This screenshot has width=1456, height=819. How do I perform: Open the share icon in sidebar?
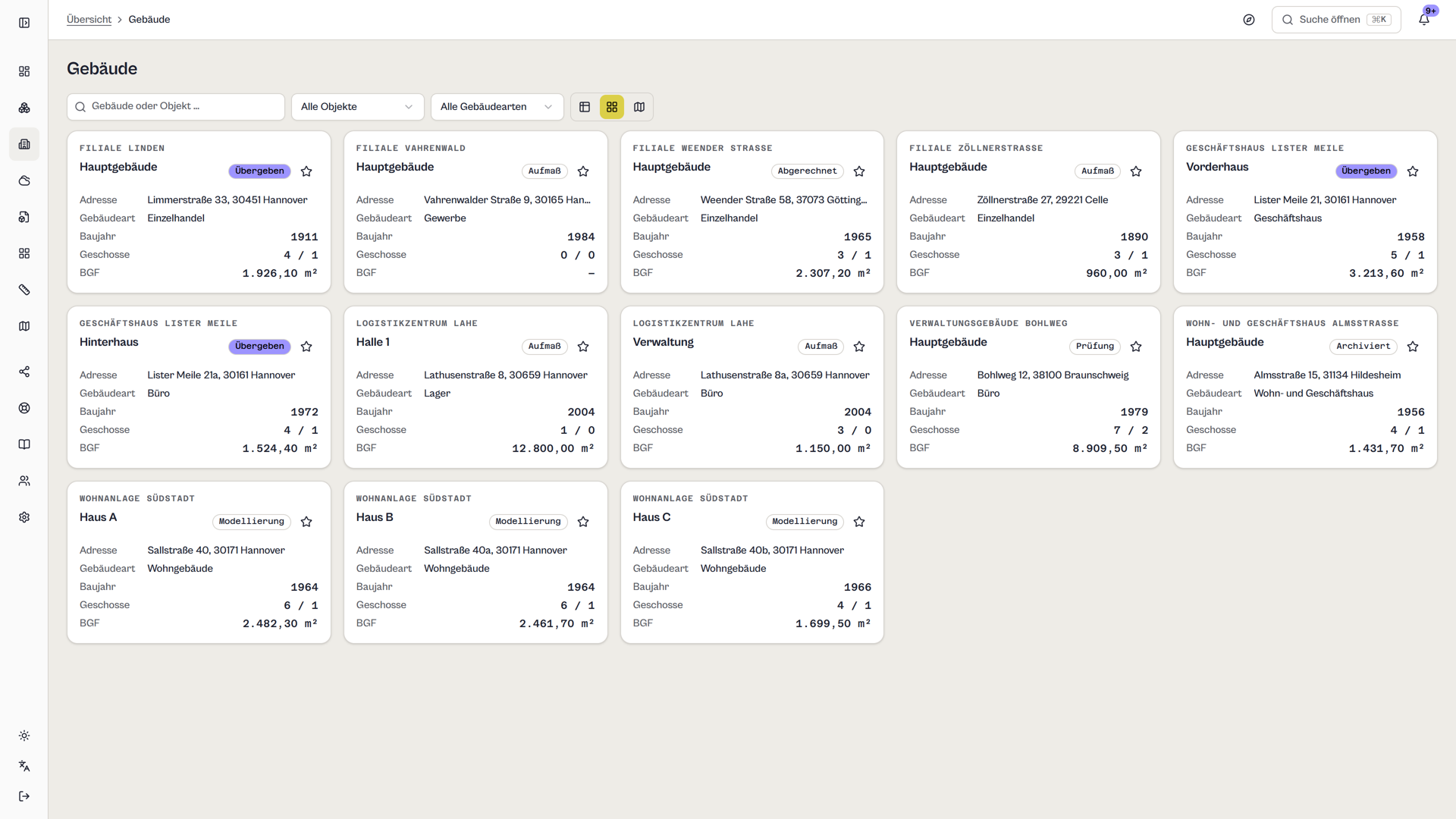(24, 372)
